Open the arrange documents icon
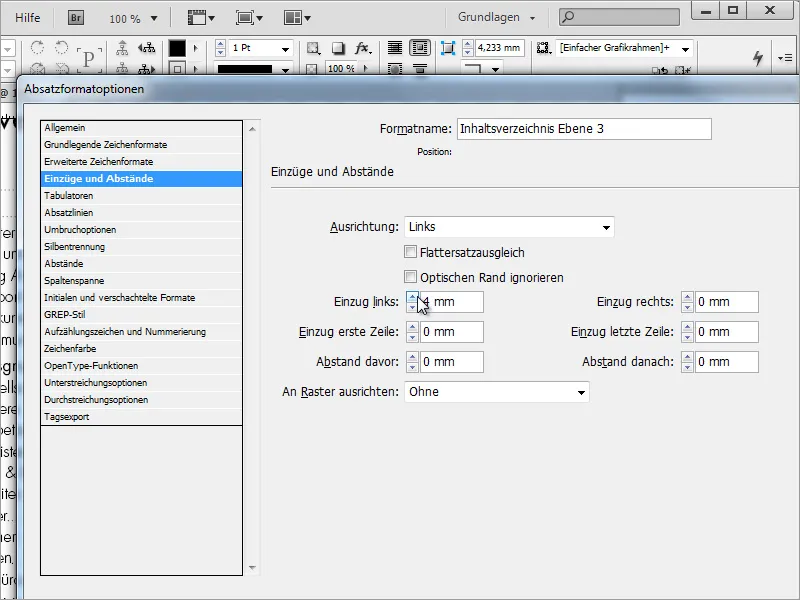 click(297, 18)
